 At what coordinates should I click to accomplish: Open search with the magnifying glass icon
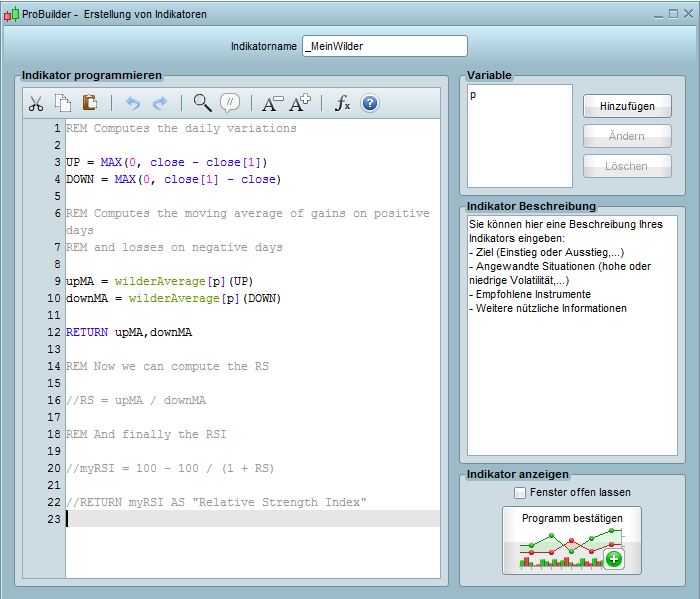(203, 103)
